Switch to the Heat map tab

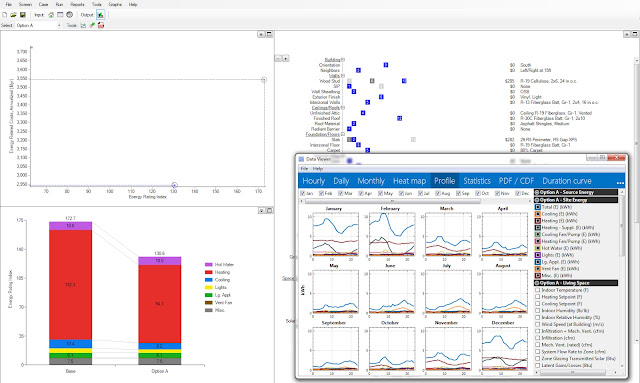[x=409, y=181]
